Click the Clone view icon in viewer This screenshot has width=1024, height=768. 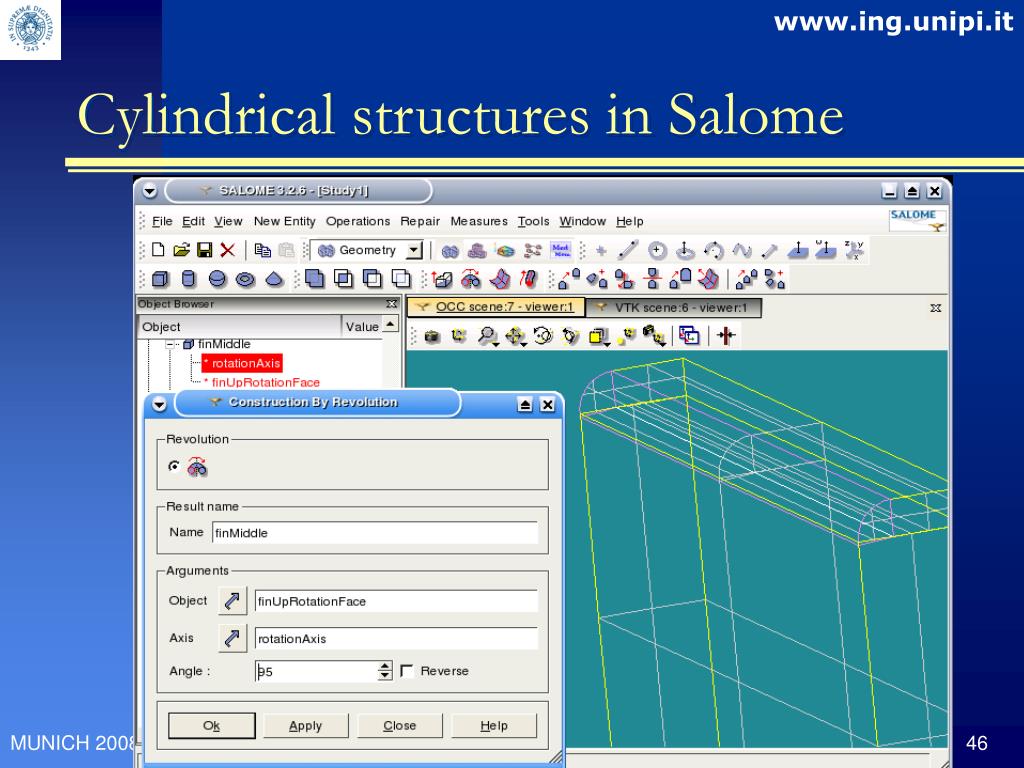click(689, 336)
